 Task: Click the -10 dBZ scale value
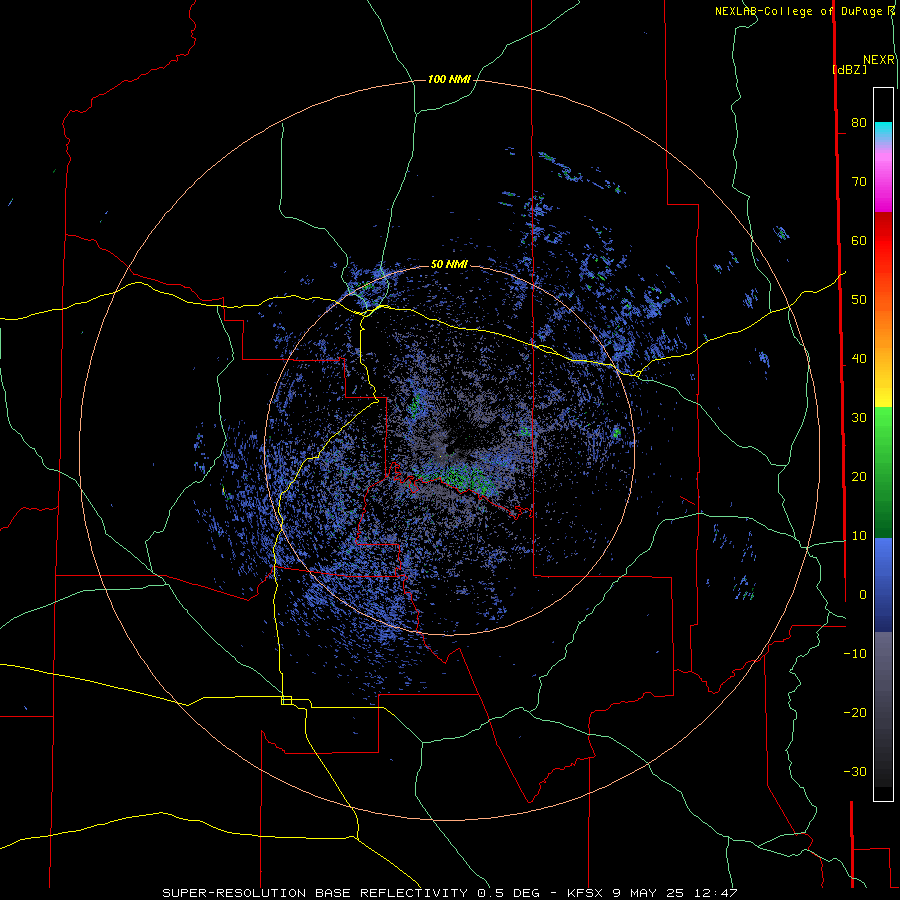tap(855, 654)
